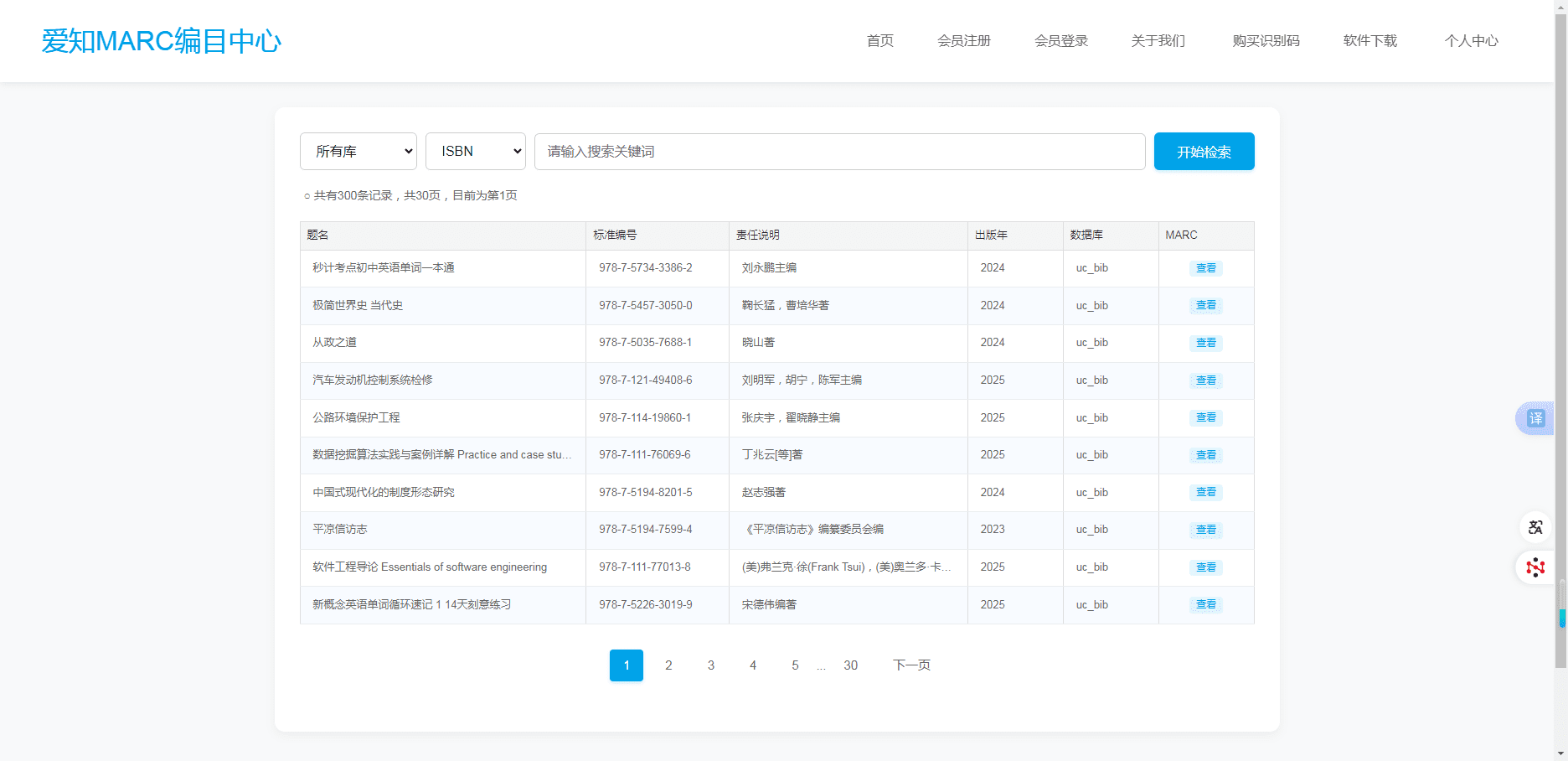View MARC for 中国式现代化的制度形态研究
1568x761 pixels.
pyautogui.click(x=1206, y=493)
